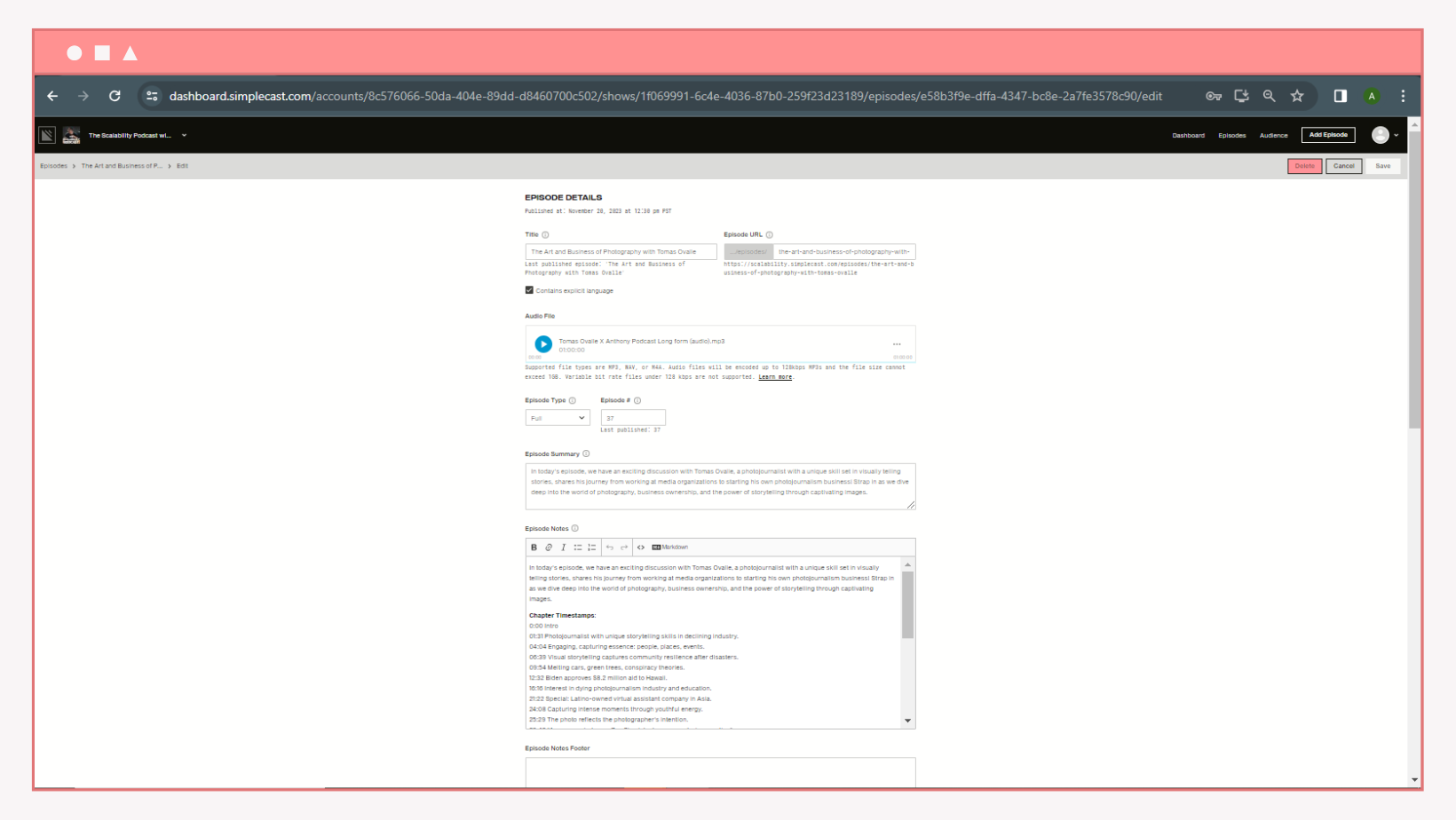
Task: Click into the episode Title field
Action: tap(621, 252)
